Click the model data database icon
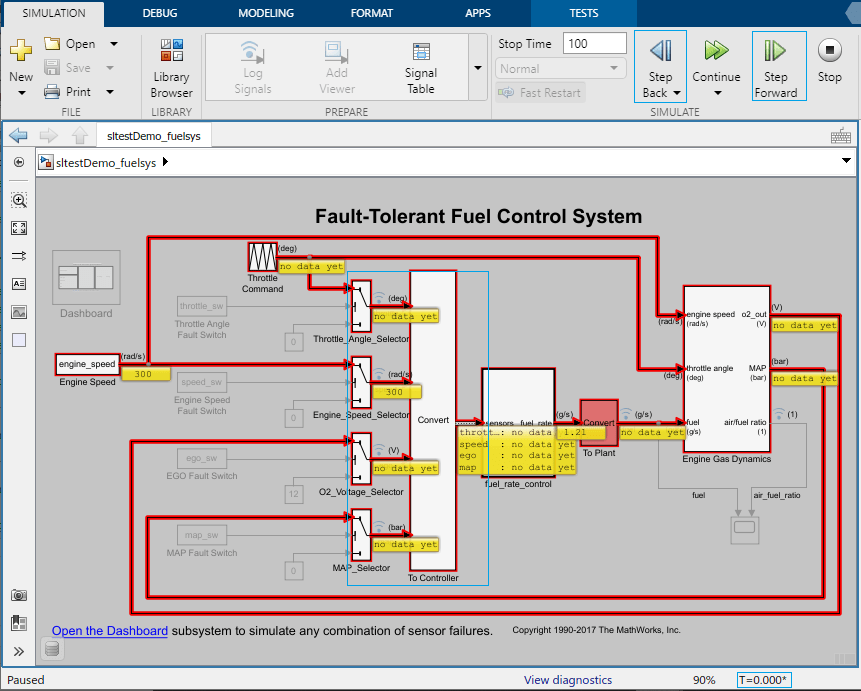Screen dimensions: 861x691 (x=52, y=649)
